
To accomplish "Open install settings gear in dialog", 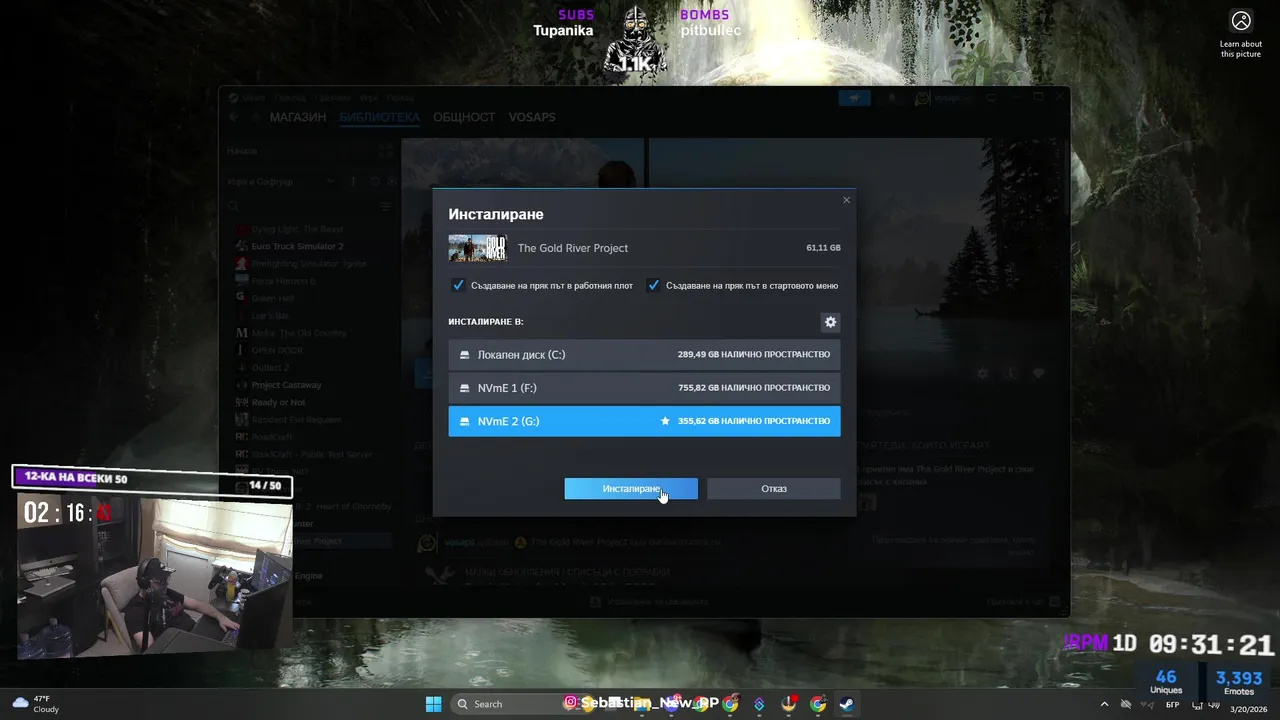I will (830, 322).
